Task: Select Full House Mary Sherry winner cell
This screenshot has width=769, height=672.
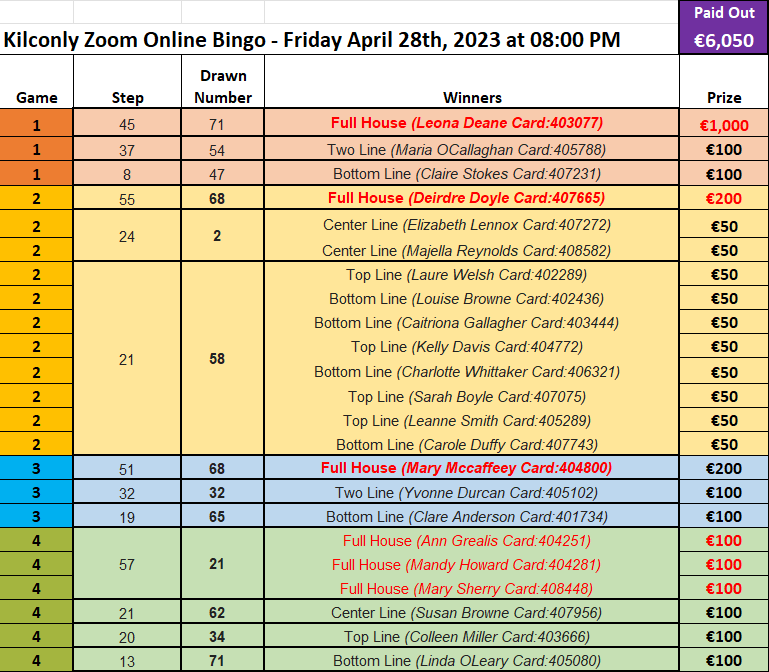Action: pyautogui.click(x=472, y=588)
